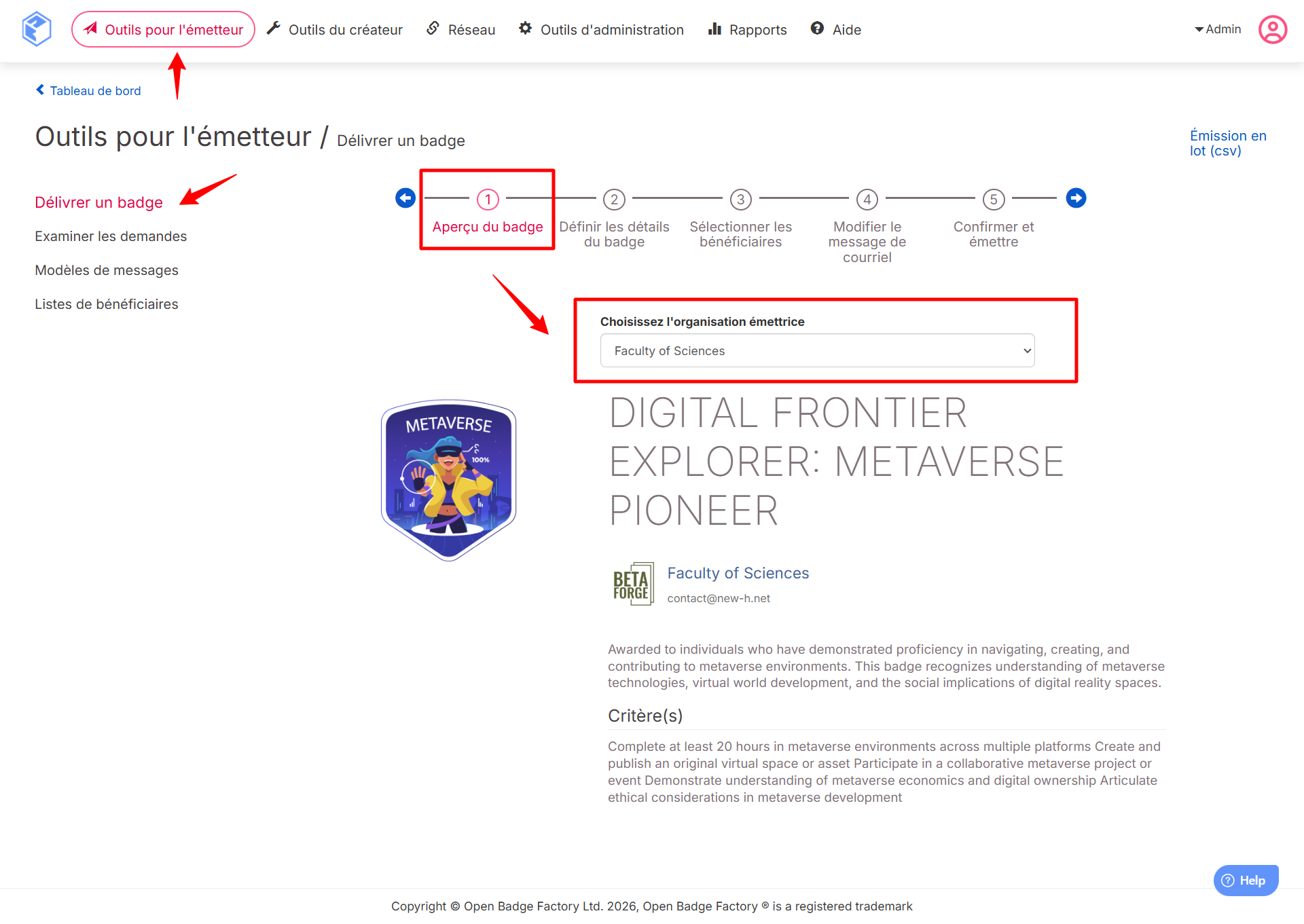1304x924 pixels.
Task: Click the blue left arrow step button
Action: click(405, 198)
